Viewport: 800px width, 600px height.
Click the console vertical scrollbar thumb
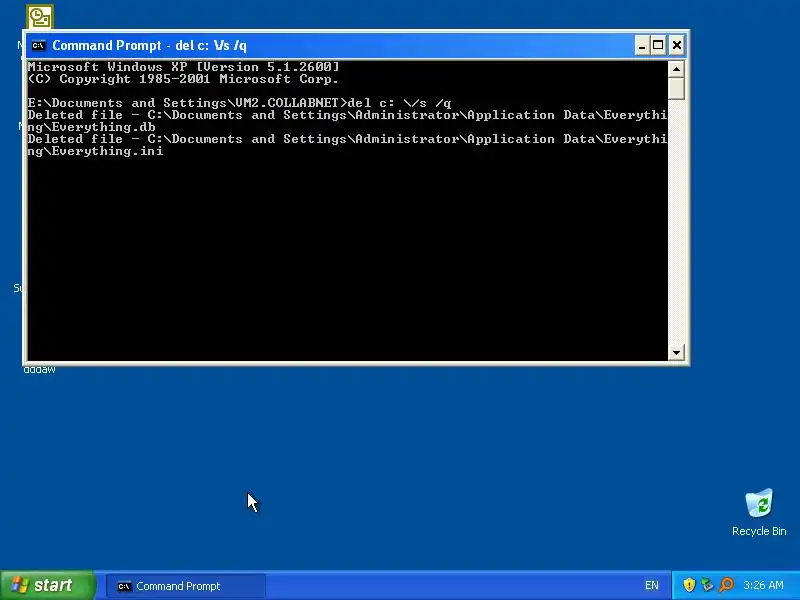pos(676,89)
